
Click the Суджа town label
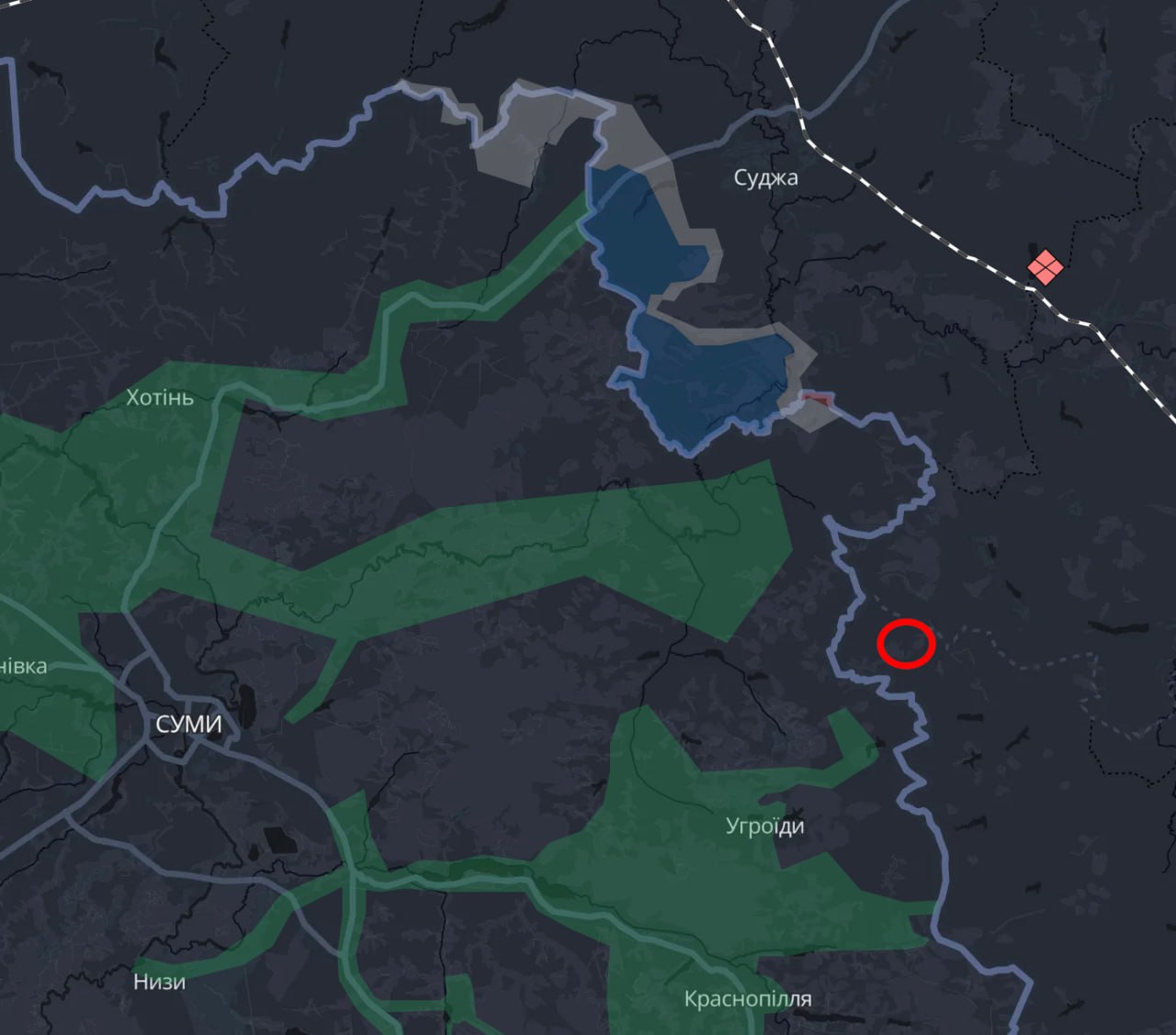click(x=765, y=178)
